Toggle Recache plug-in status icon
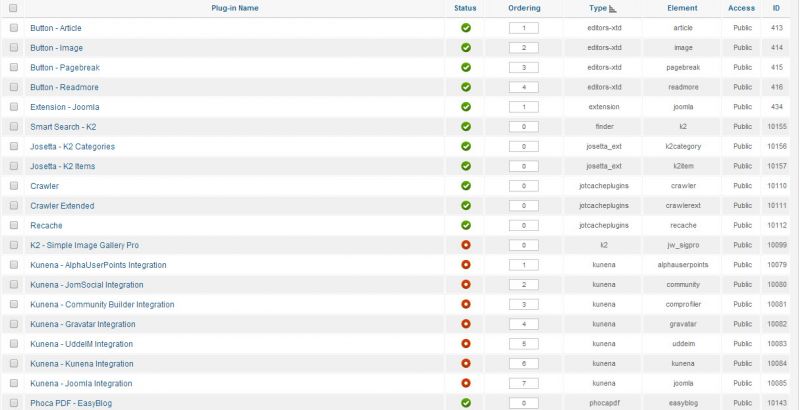Viewport: 800px width, 410px height. click(465, 225)
